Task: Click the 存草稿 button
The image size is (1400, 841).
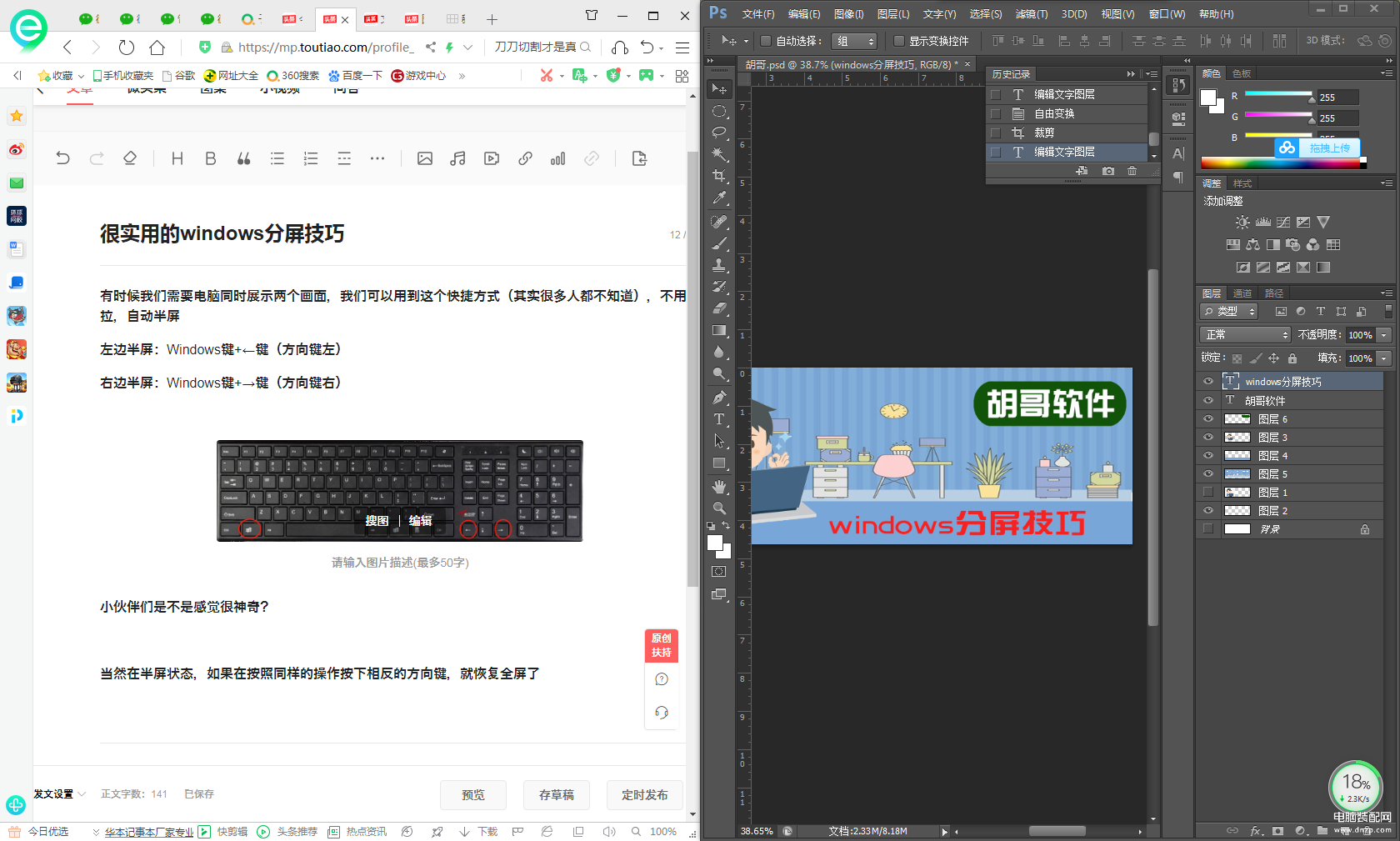Action: pos(557,795)
